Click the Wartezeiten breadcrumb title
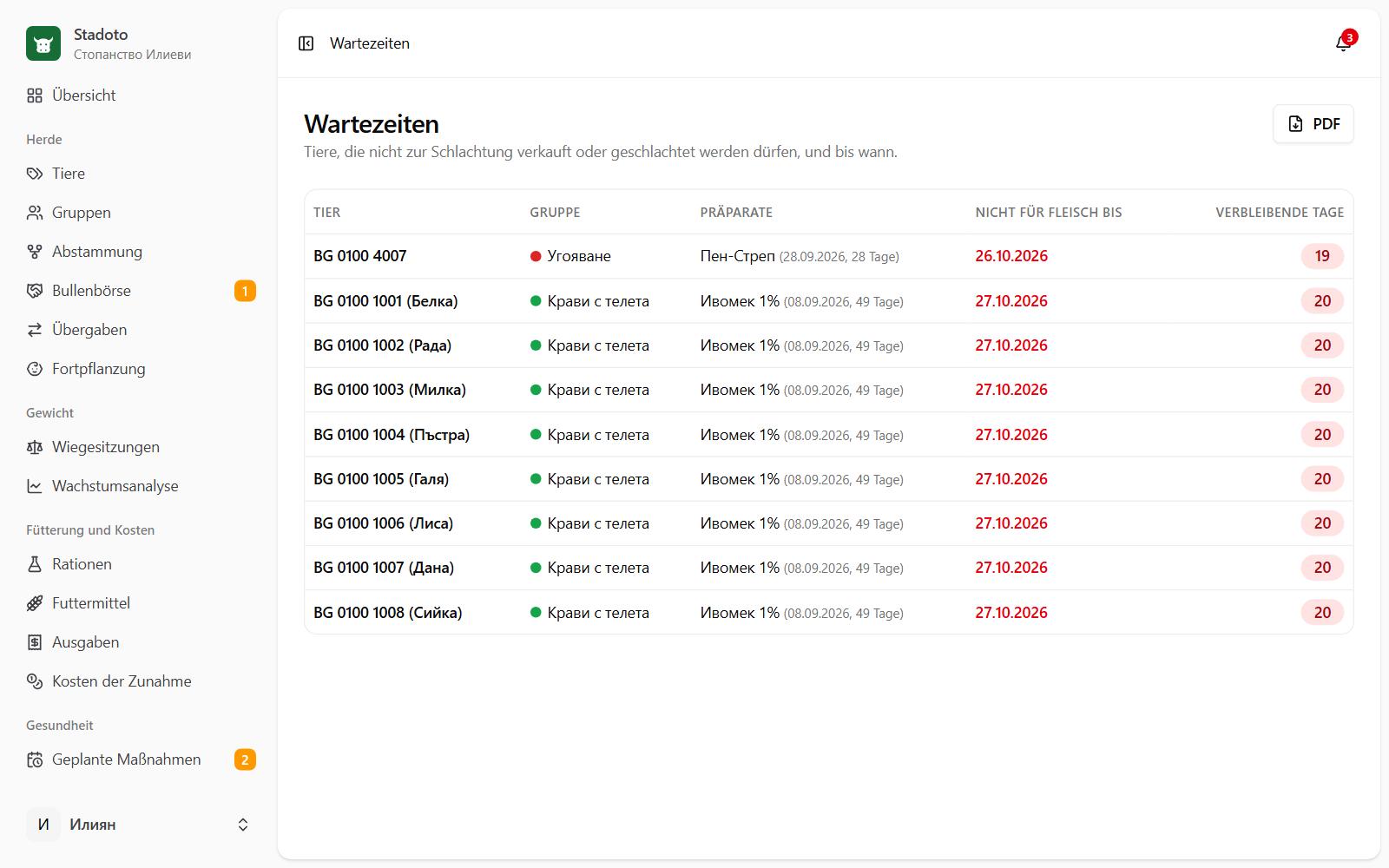This screenshot has height=868, width=1389. 370,43
